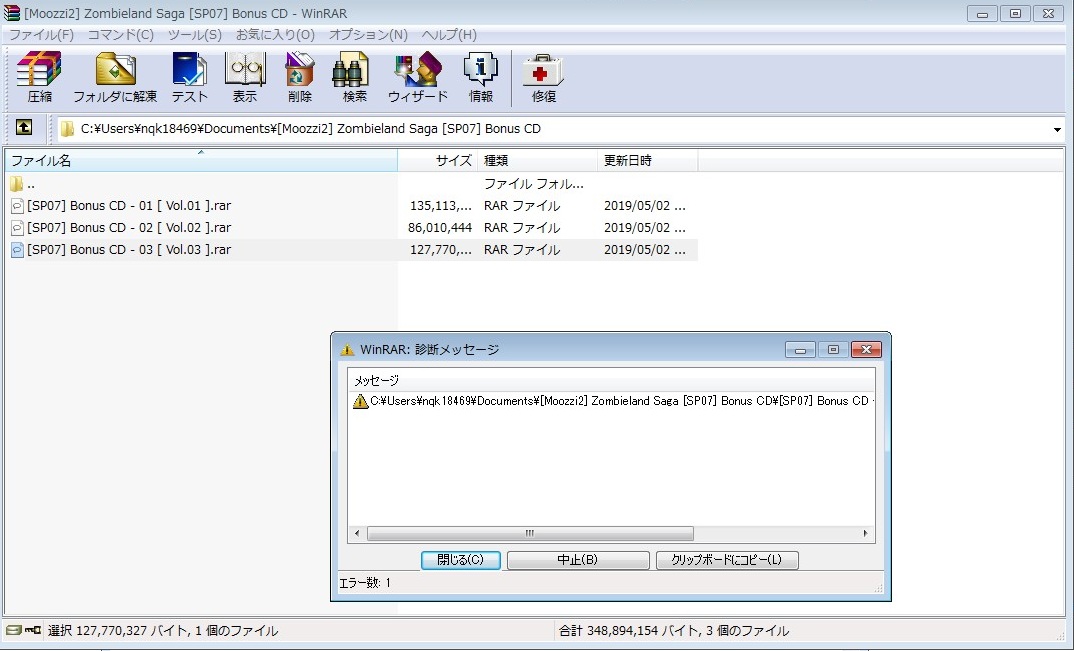Click the '選択 127,770,327 バイト' status text

coord(162,630)
